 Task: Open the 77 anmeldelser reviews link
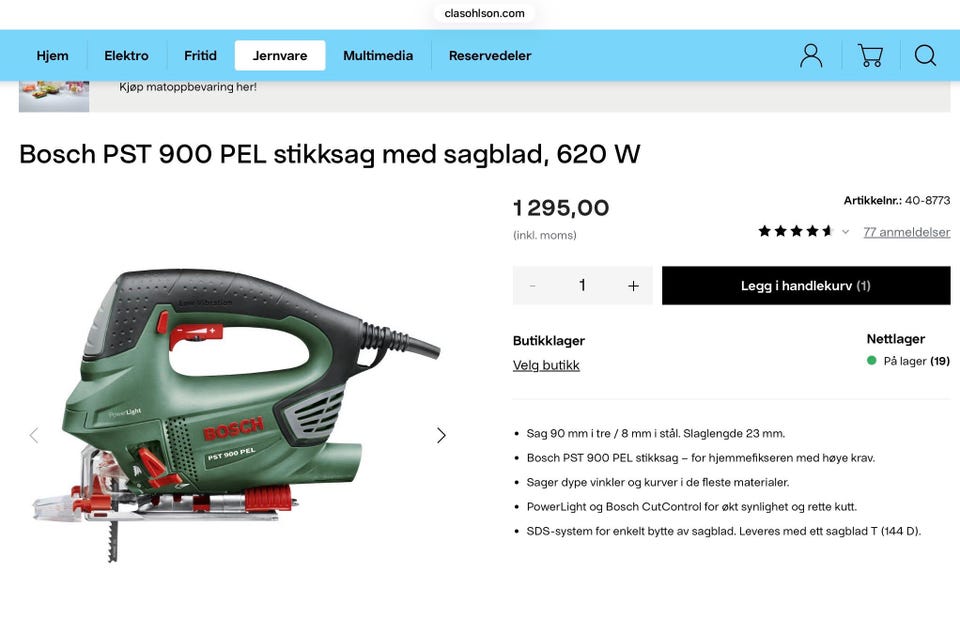907,232
